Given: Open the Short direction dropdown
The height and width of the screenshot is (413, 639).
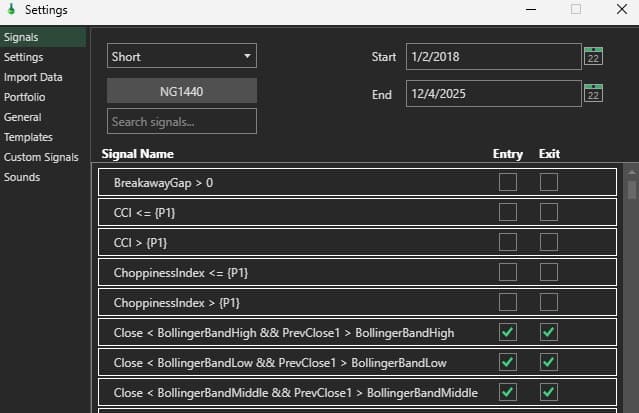Looking at the screenshot, I should (x=182, y=56).
